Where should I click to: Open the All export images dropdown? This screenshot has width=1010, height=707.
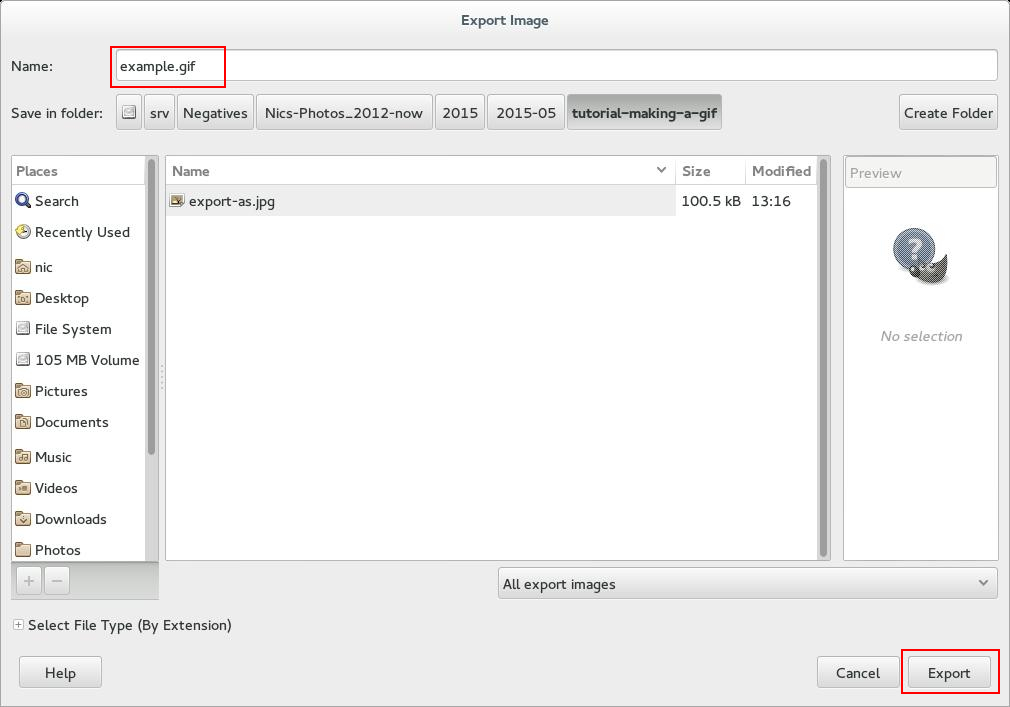tap(747, 584)
